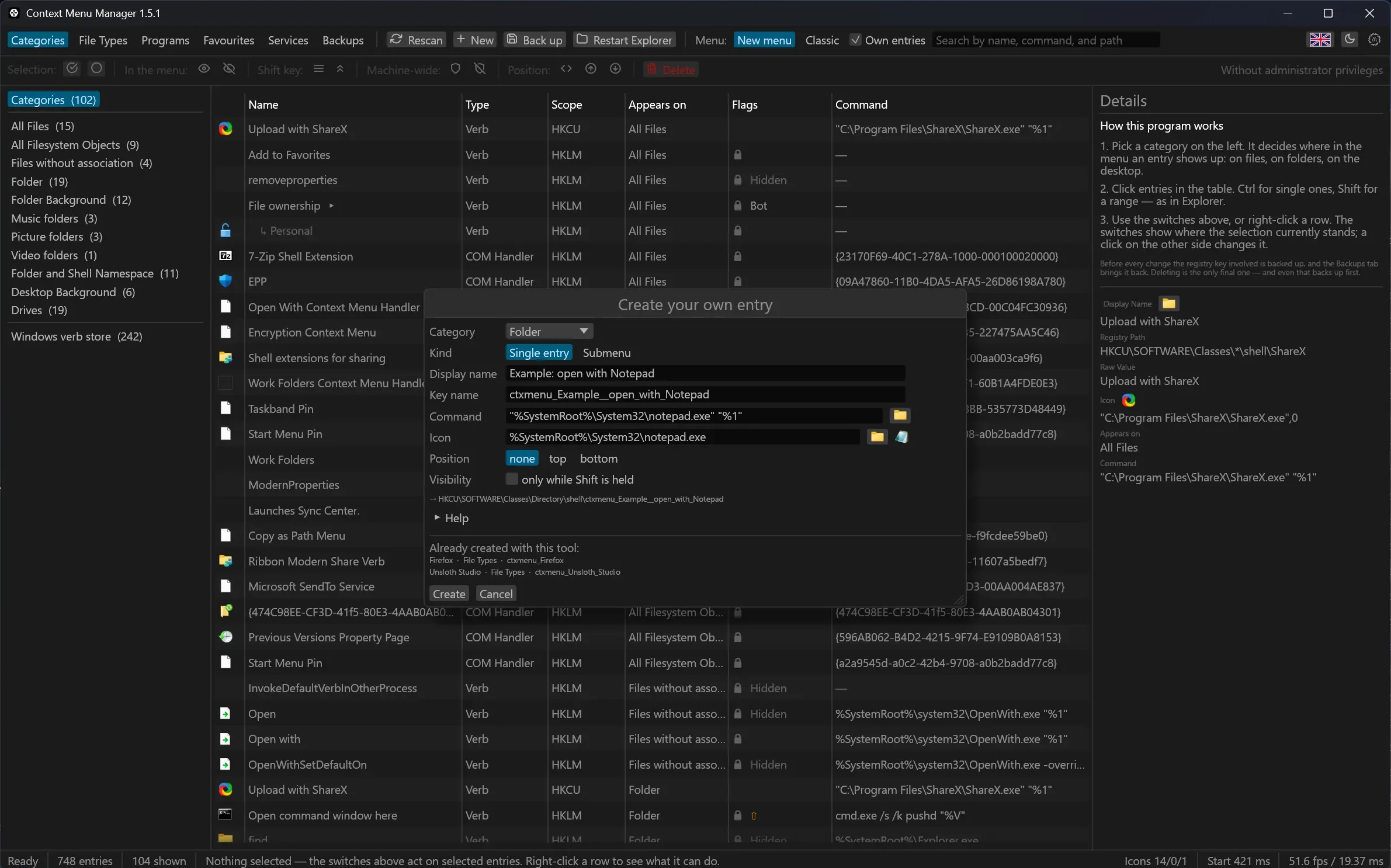The image size is (1391, 868).
Task: Click the Command input field
Action: tap(693, 416)
